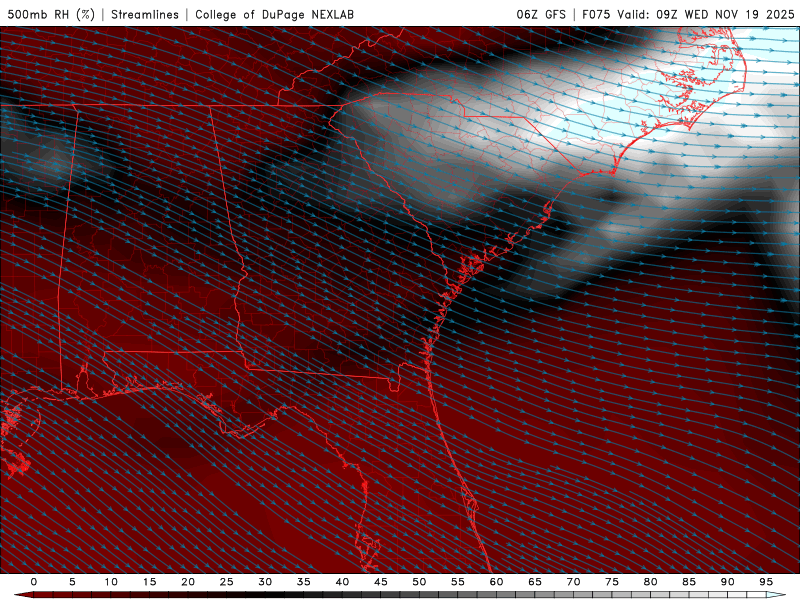Select the "75" legend tick label
The image size is (800, 600).
coord(612,582)
